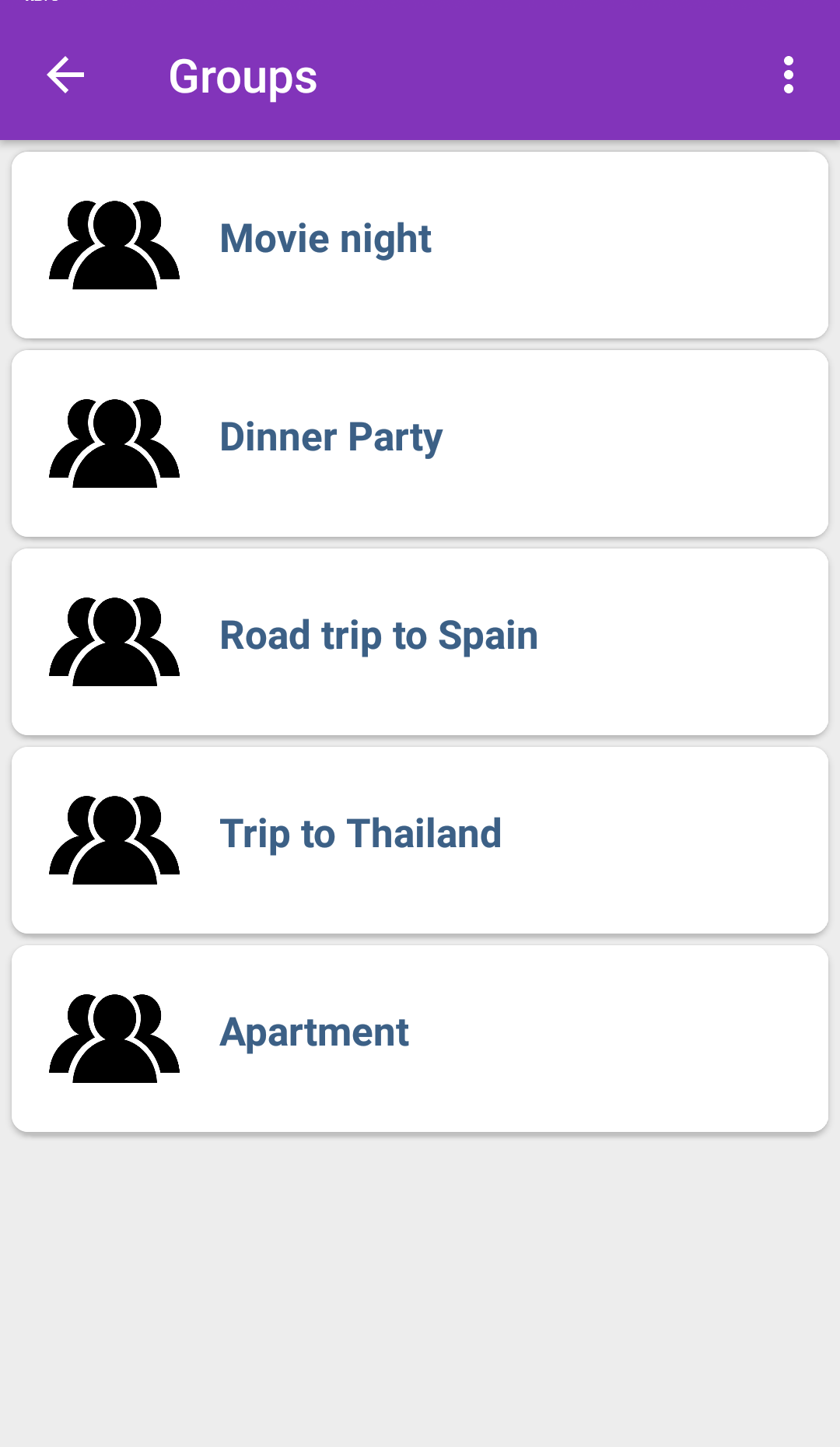The height and width of the screenshot is (1447, 840).
Task: Open the Movie night text label
Action: tap(325, 239)
